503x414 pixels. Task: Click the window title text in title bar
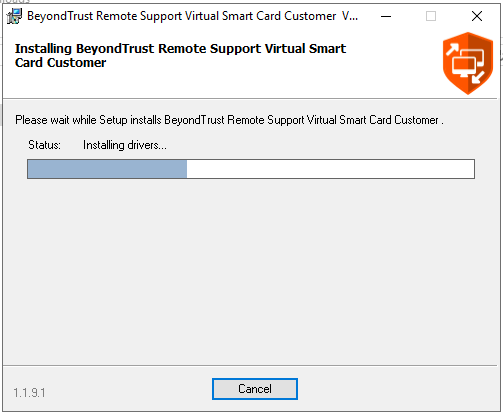[x=193, y=16]
